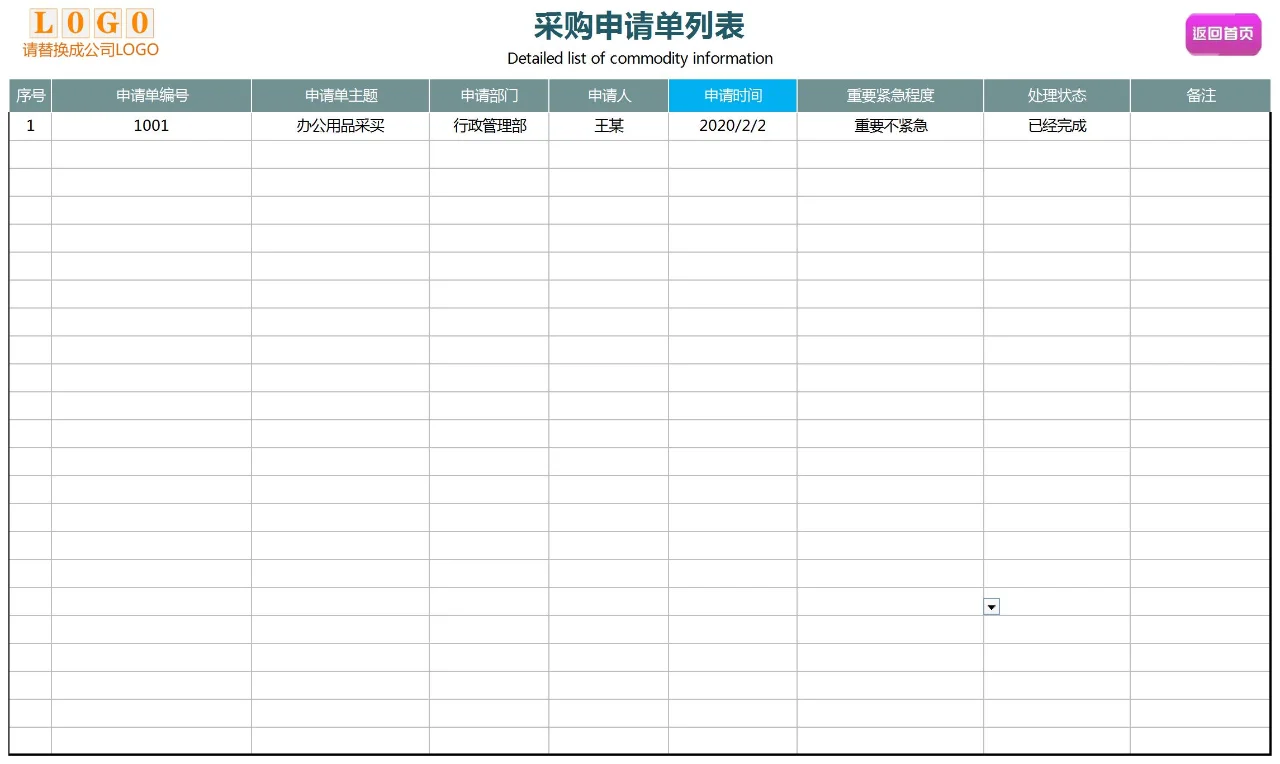Select the 申请单编号 header cell
The height and width of the screenshot is (764, 1280).
point(150,95)
